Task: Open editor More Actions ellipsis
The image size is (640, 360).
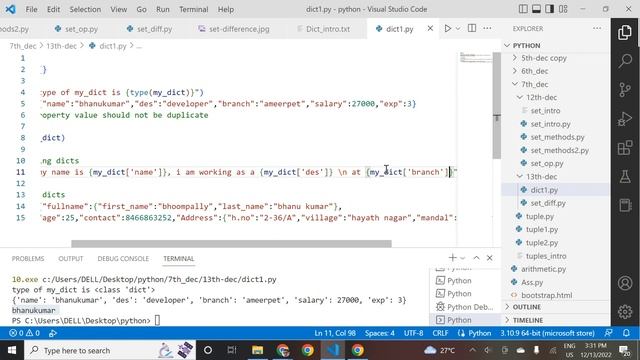Action: tap(487, 28)
